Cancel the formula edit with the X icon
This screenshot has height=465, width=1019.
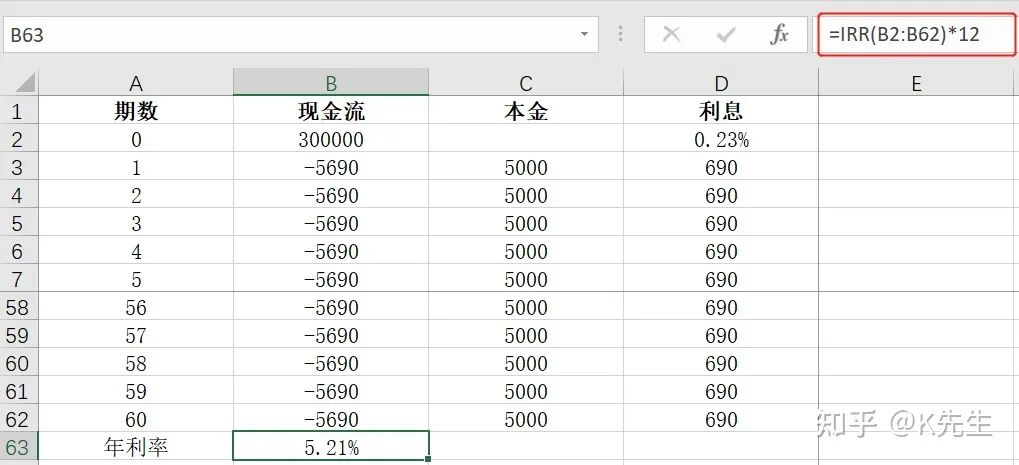coord(671,34)
